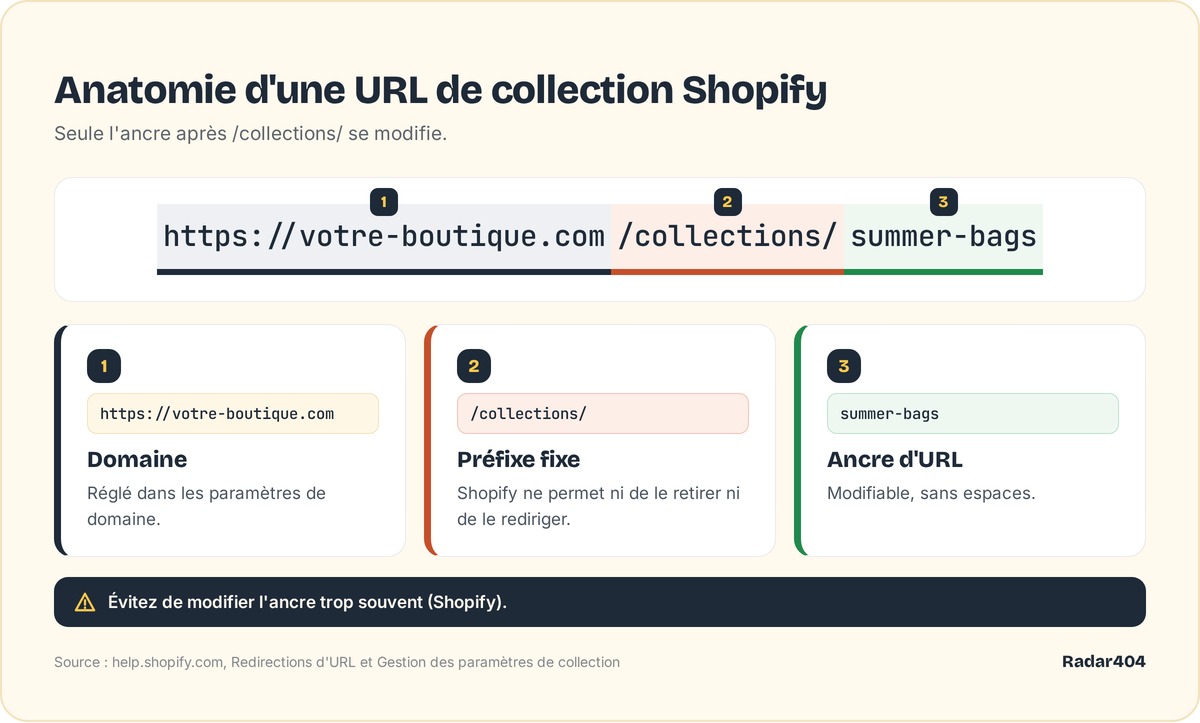The height and width of the screenshot is (723, 1200).
Task: Click the number 3 badge in the Ancre d'URL card
Action: 844,366
